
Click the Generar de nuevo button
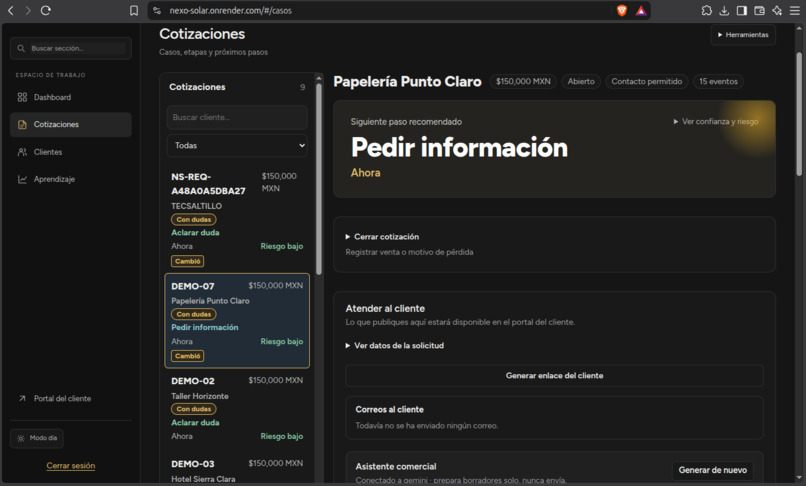[x=712, y=470]
